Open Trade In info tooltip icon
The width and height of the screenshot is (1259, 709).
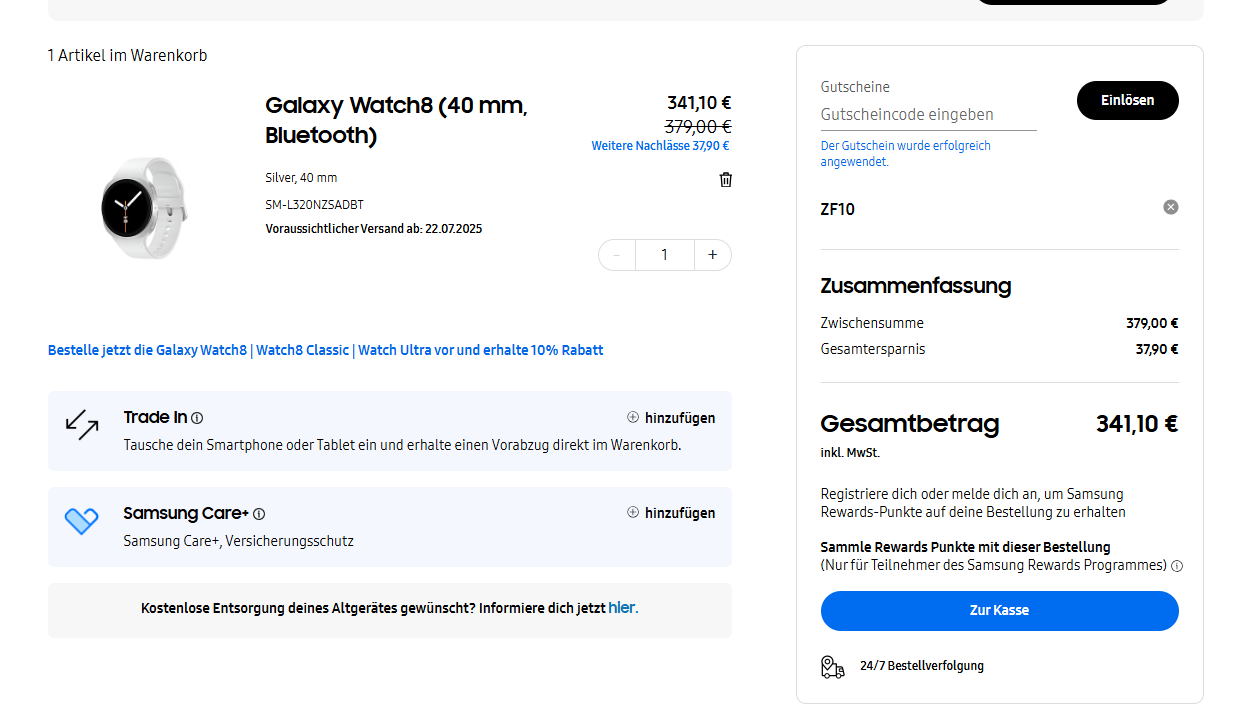(197, 418)
